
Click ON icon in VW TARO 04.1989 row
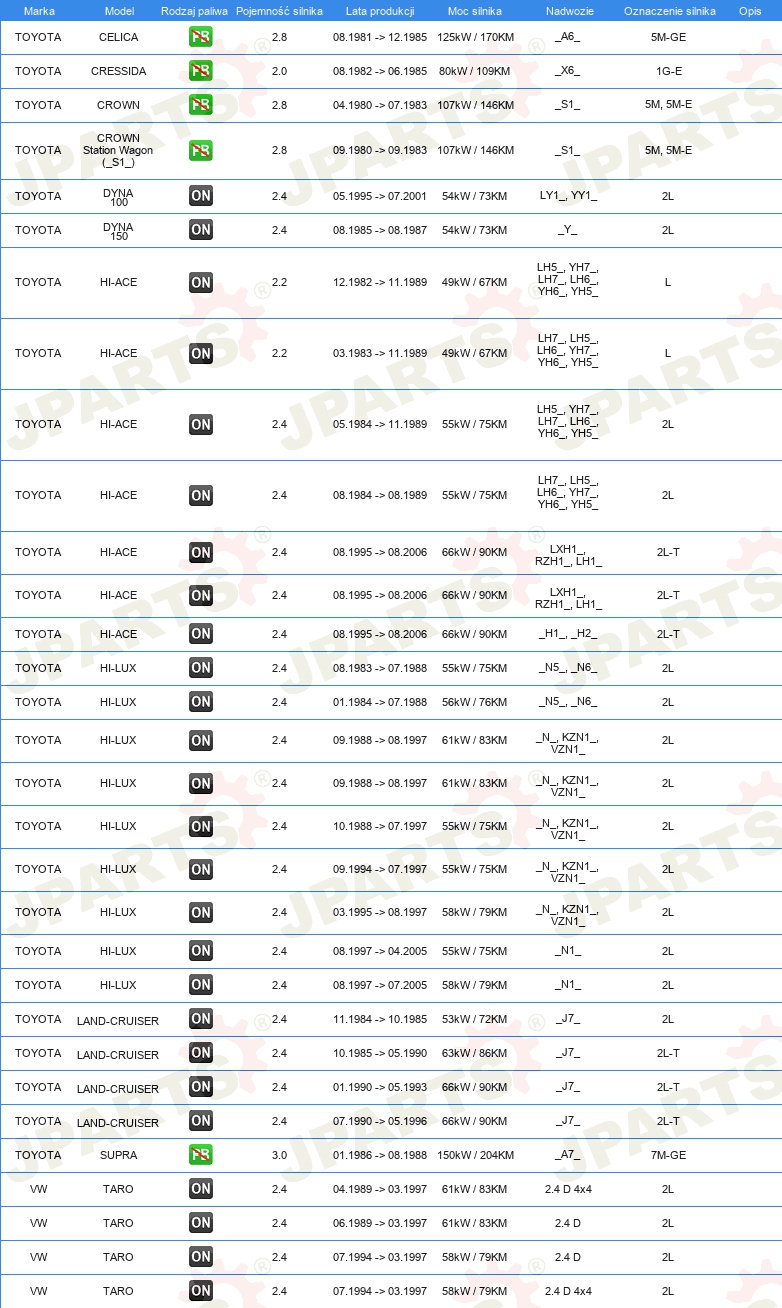click(x=201, y=1189)
